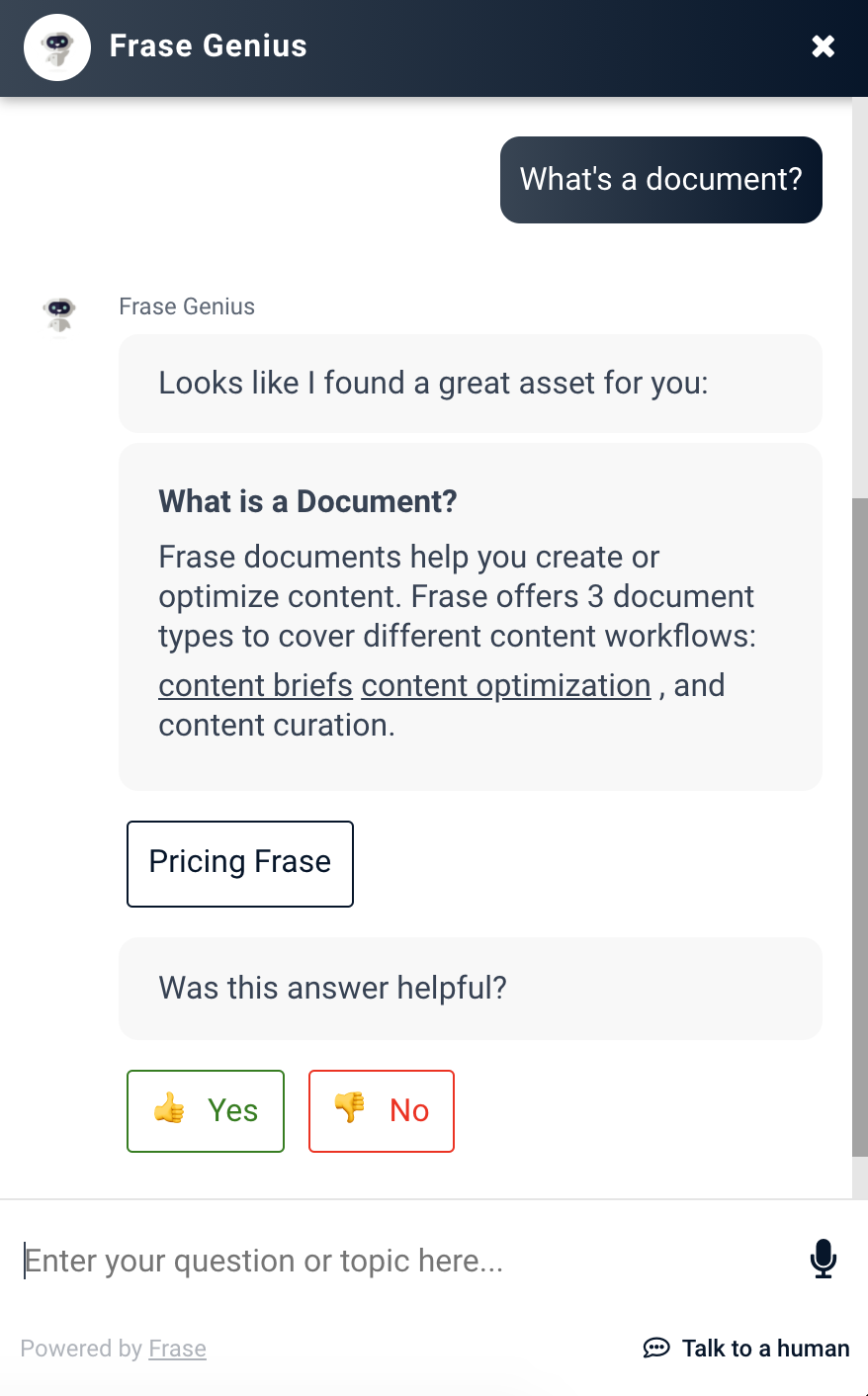The image size is (868, 1396).
Task: Click the chat scrollbar thumb
Action: pos(860,827)
